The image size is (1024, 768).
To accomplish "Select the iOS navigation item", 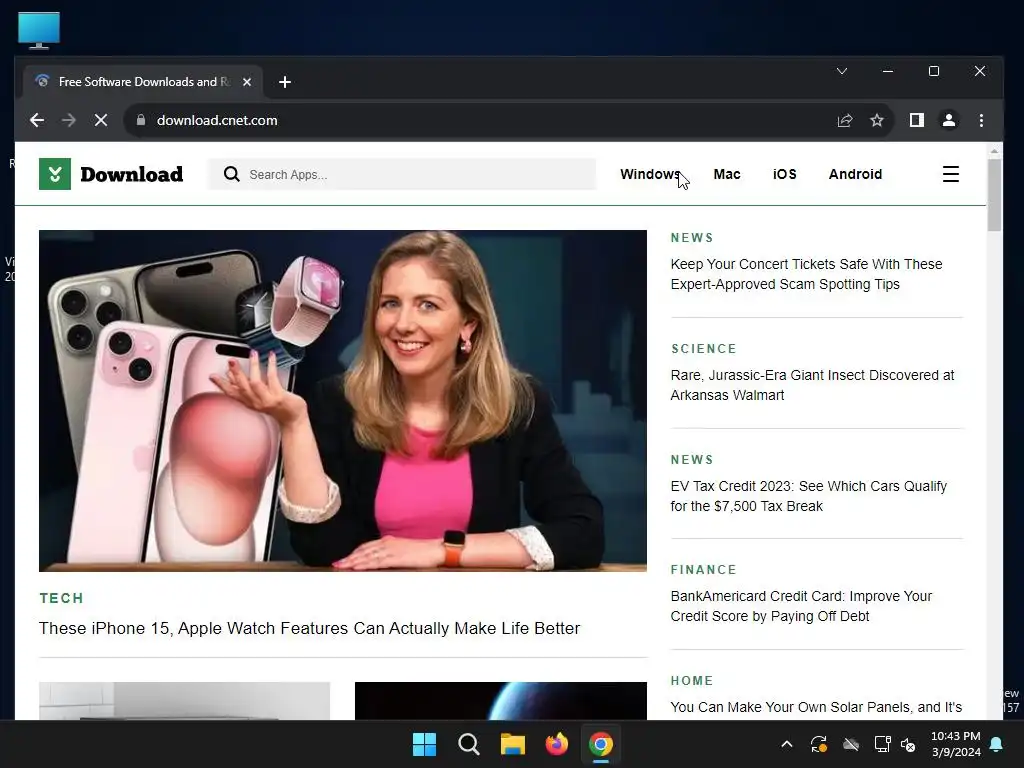I will pyautogui.click(x=784, y=174).
